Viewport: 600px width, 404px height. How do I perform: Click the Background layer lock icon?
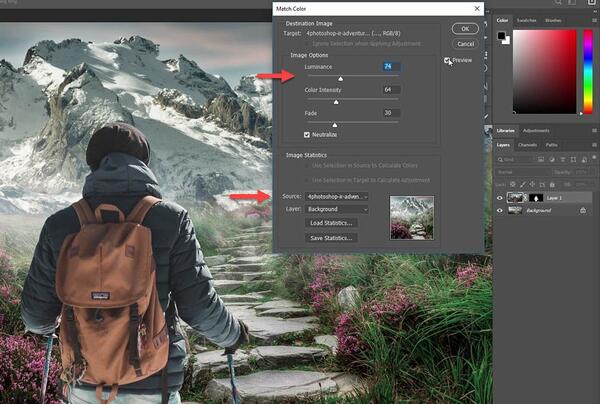click(x=582, y=210)
